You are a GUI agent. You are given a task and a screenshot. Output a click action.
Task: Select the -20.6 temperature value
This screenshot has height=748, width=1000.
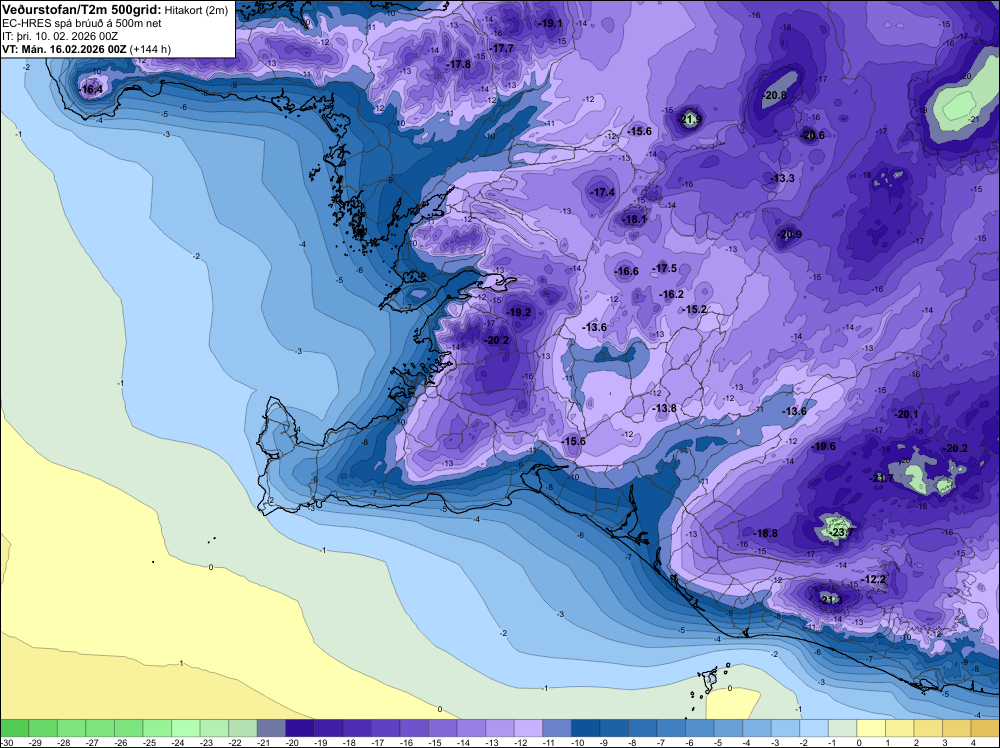(813, 135)
